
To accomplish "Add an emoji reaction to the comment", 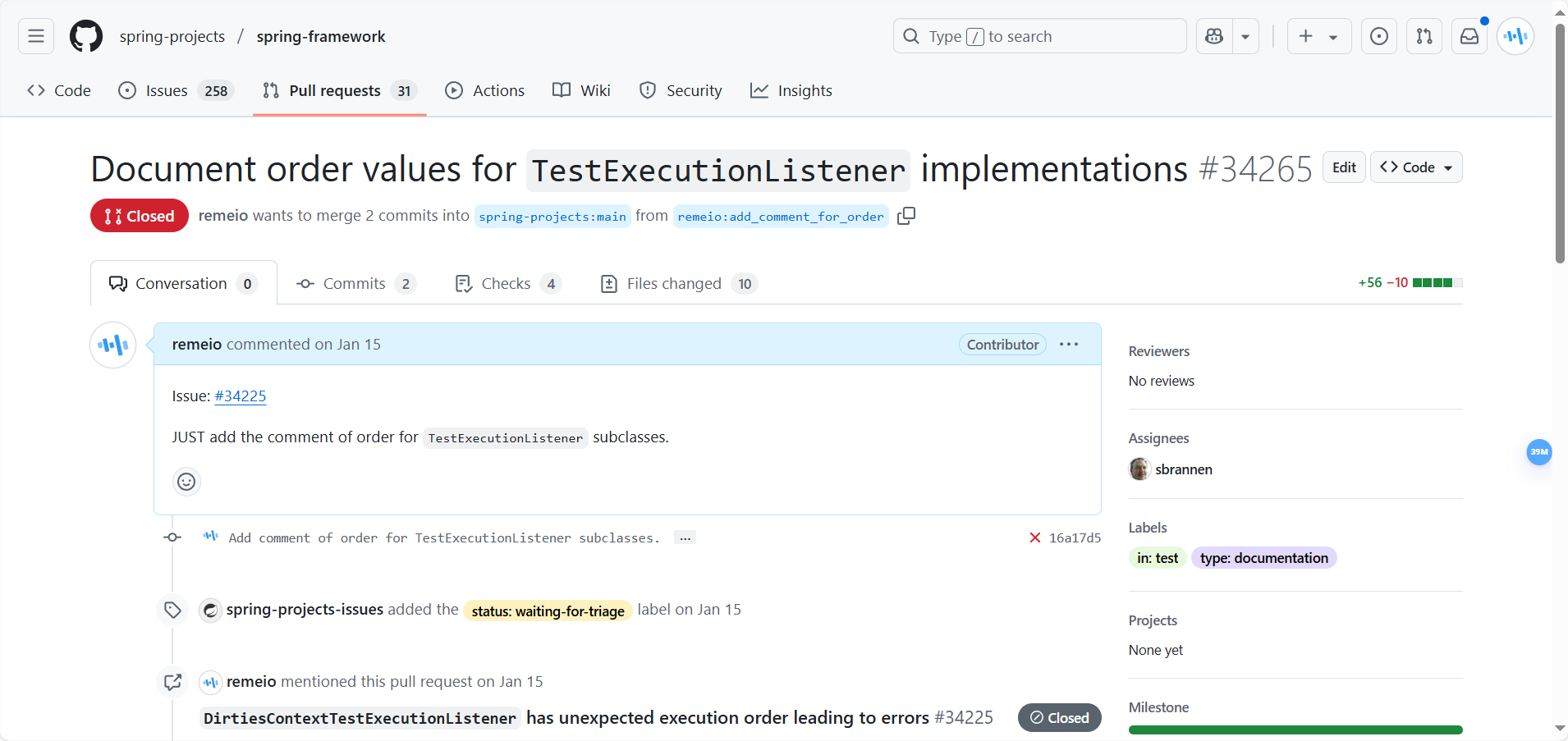I will coord(186,482).
